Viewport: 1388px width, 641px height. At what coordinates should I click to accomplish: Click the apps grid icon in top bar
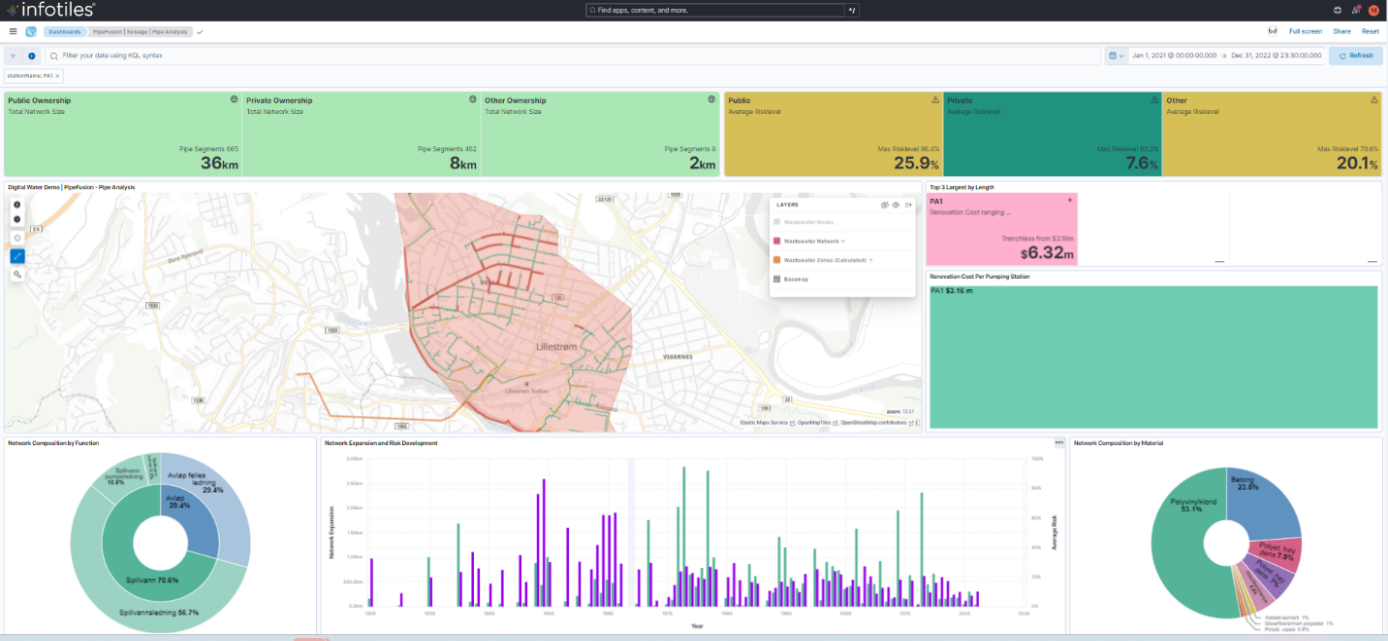tap(1336, 10)
